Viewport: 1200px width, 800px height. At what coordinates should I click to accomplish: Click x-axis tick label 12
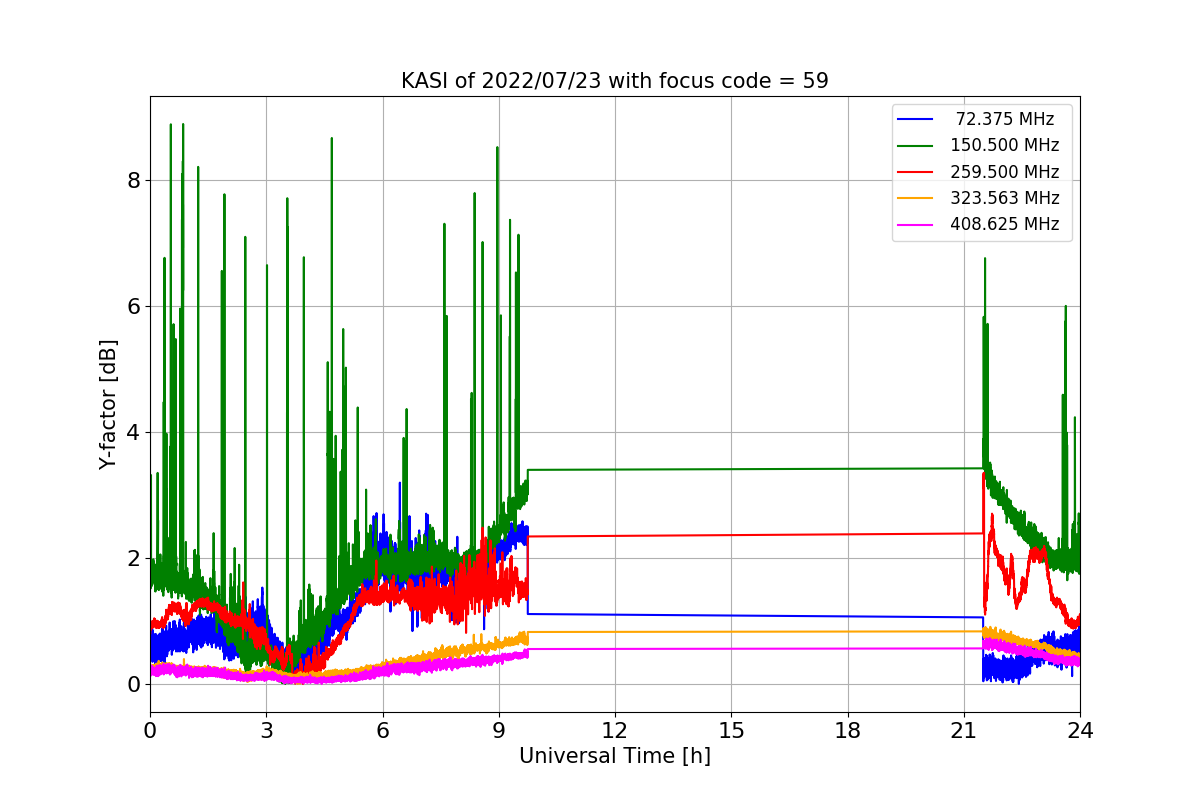click(615, 730)
